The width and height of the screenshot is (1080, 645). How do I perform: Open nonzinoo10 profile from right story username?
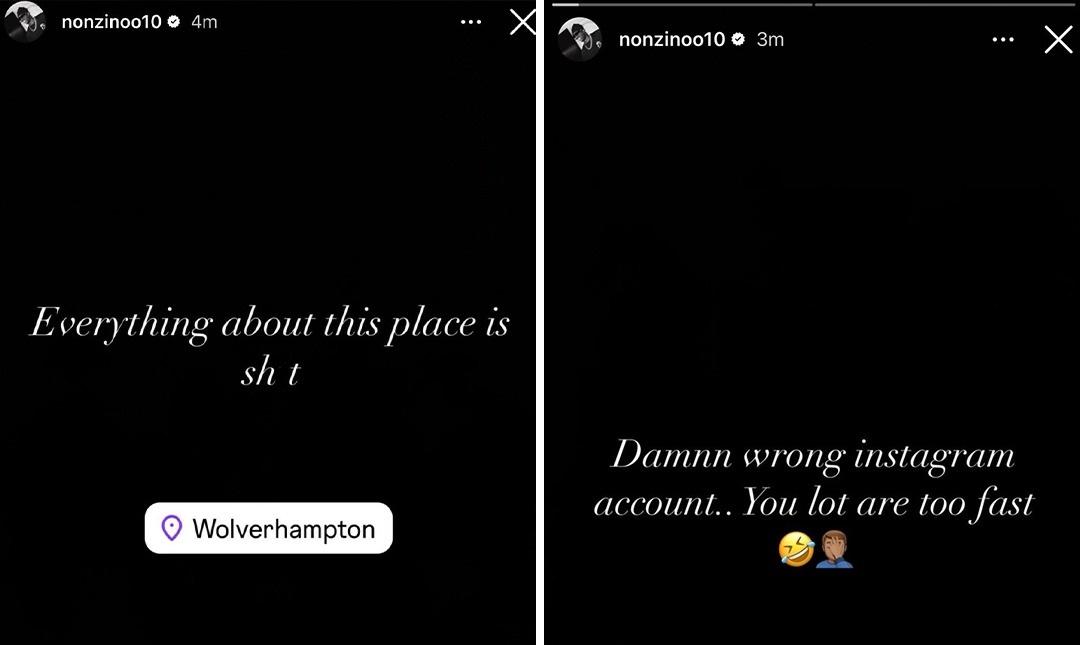click(672, 39)
